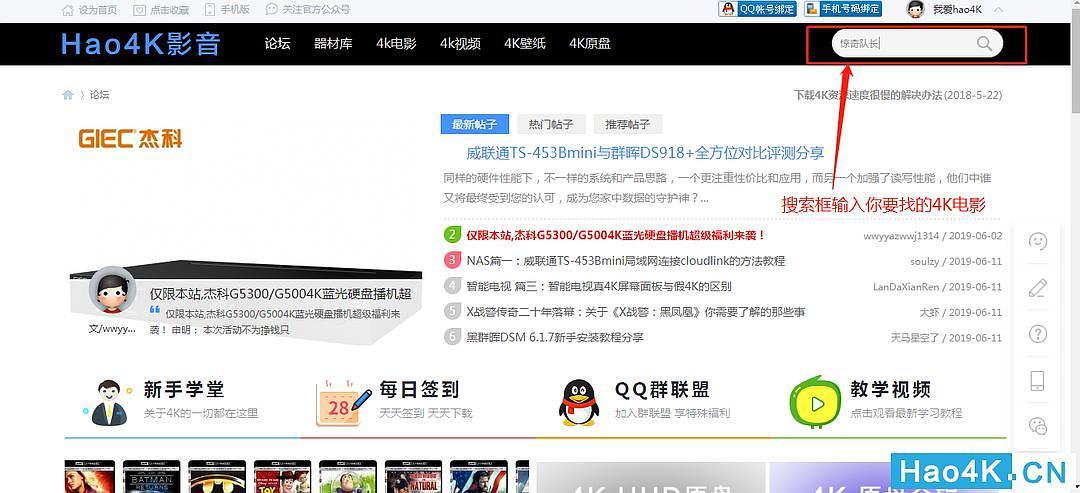Screen dimensions: 1080x493
Task: Open the 论坛 navigation item
Action: pyautogui.click(x=278, y=43)
